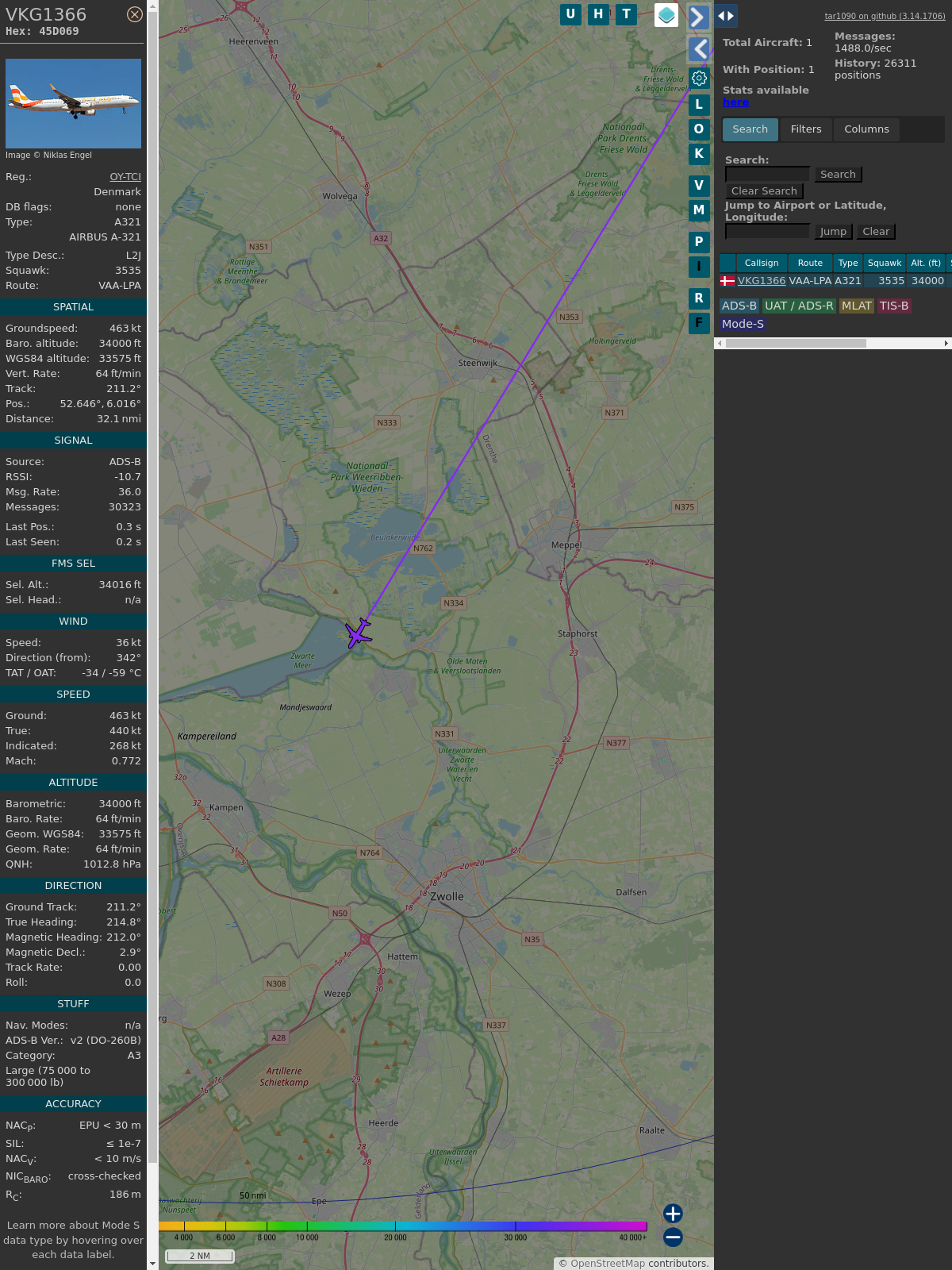Toggle sidebar width with double-arrow icon
The height and width of the screenshot is (1270, 952).
point(726,15)
